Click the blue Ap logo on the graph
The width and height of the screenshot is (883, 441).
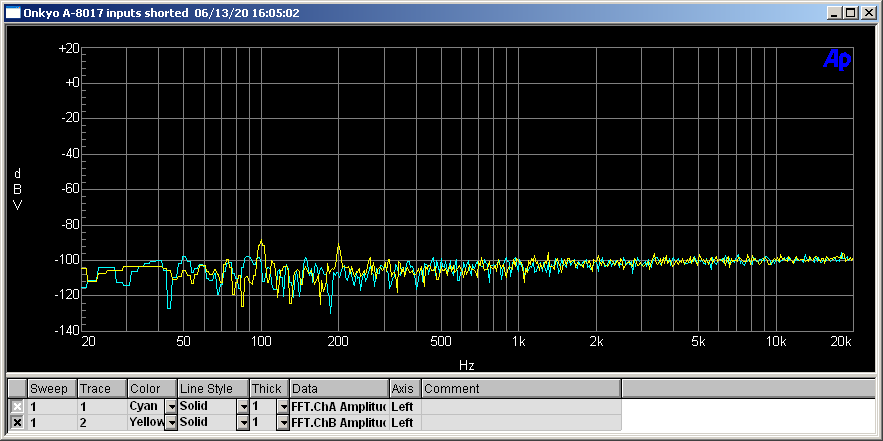(837, 59)
